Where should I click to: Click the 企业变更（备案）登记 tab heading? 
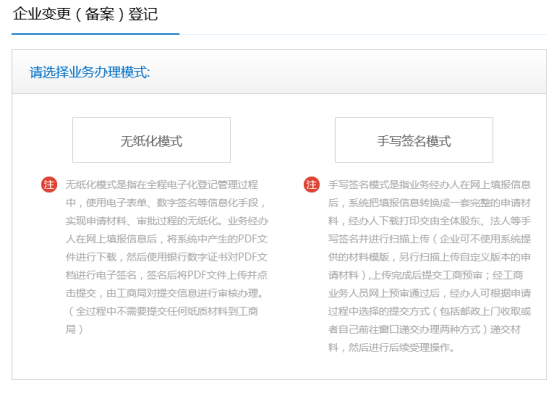pos(85,14)
